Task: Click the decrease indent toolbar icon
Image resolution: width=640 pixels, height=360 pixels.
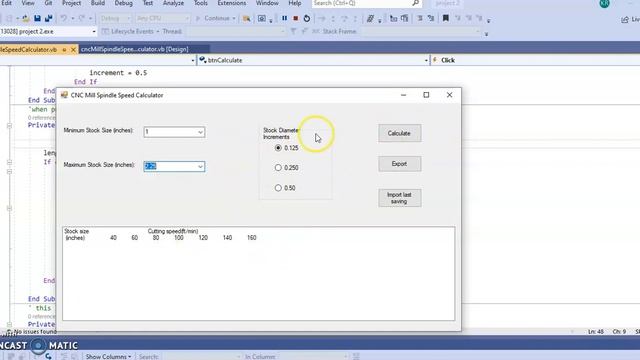Action: pos(431,18)
